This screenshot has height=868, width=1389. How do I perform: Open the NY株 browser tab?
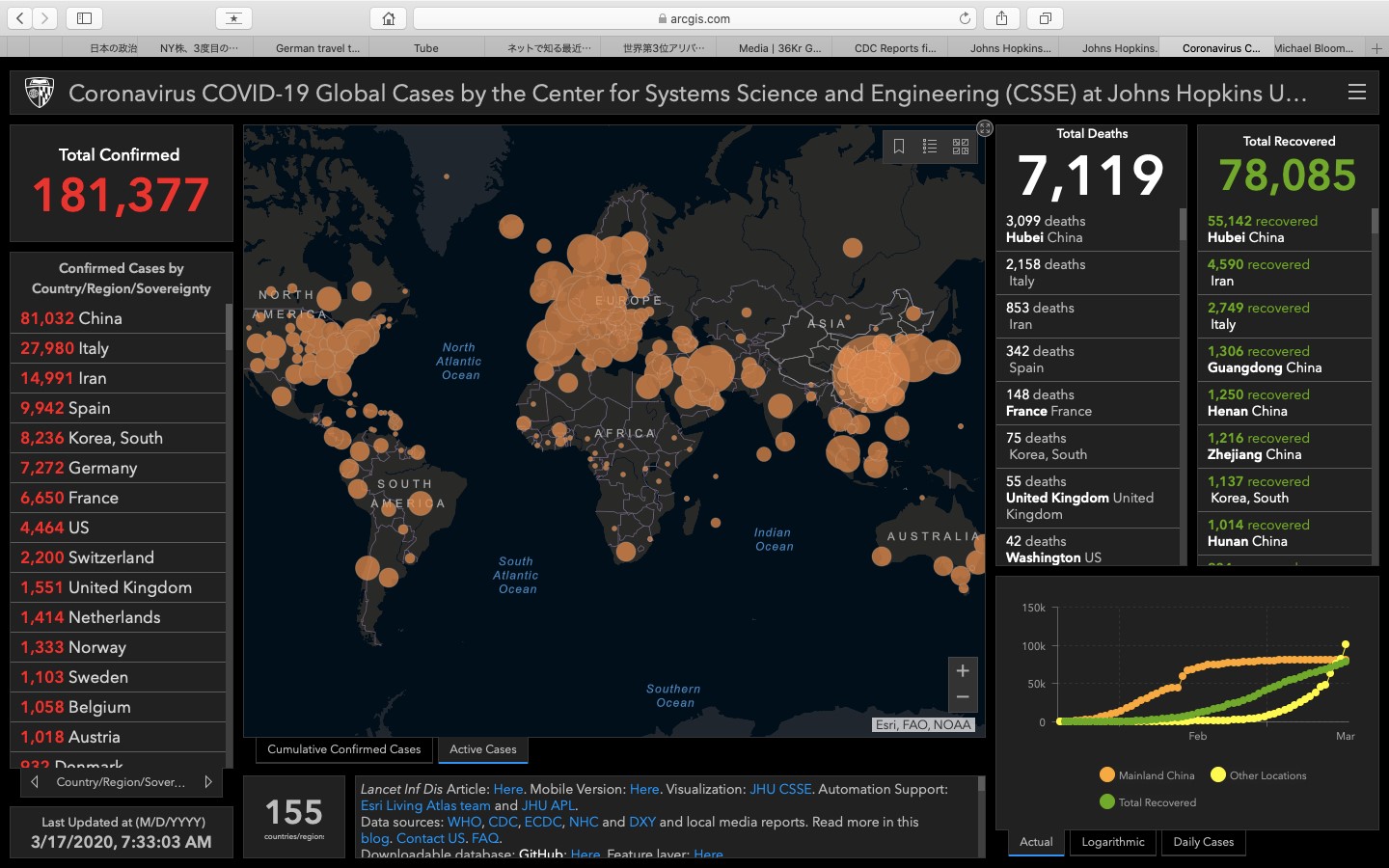[199, 48]
